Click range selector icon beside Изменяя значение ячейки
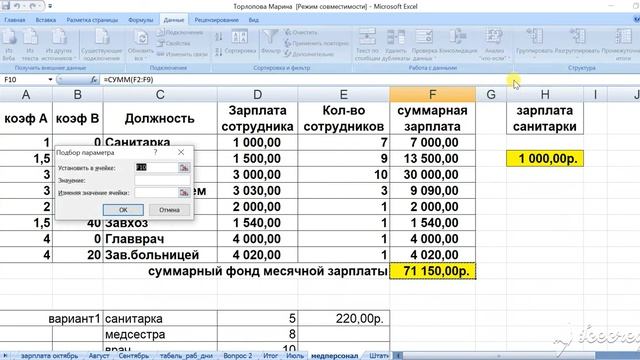The image size is (640, 360). click(x=184, y=192)
